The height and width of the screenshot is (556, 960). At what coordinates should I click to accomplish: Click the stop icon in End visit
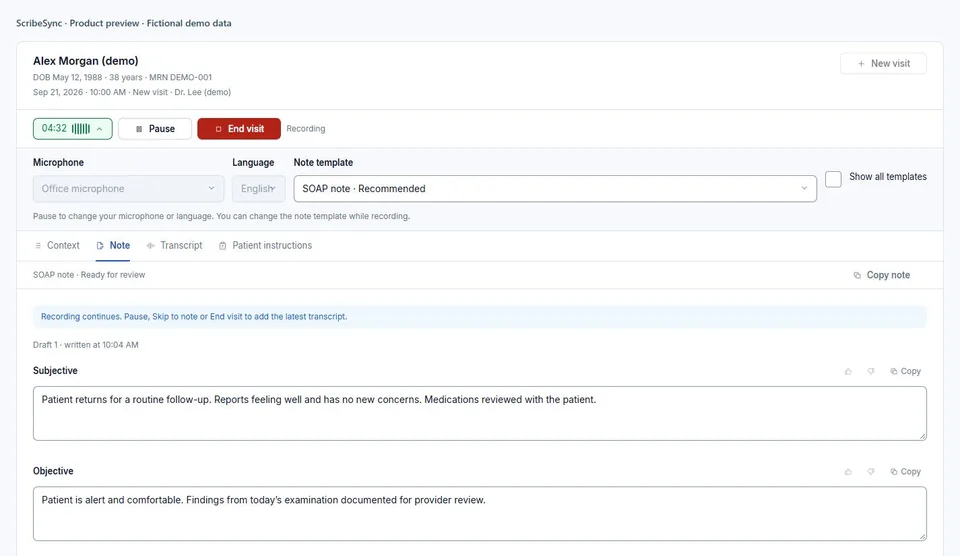(218, 129)
